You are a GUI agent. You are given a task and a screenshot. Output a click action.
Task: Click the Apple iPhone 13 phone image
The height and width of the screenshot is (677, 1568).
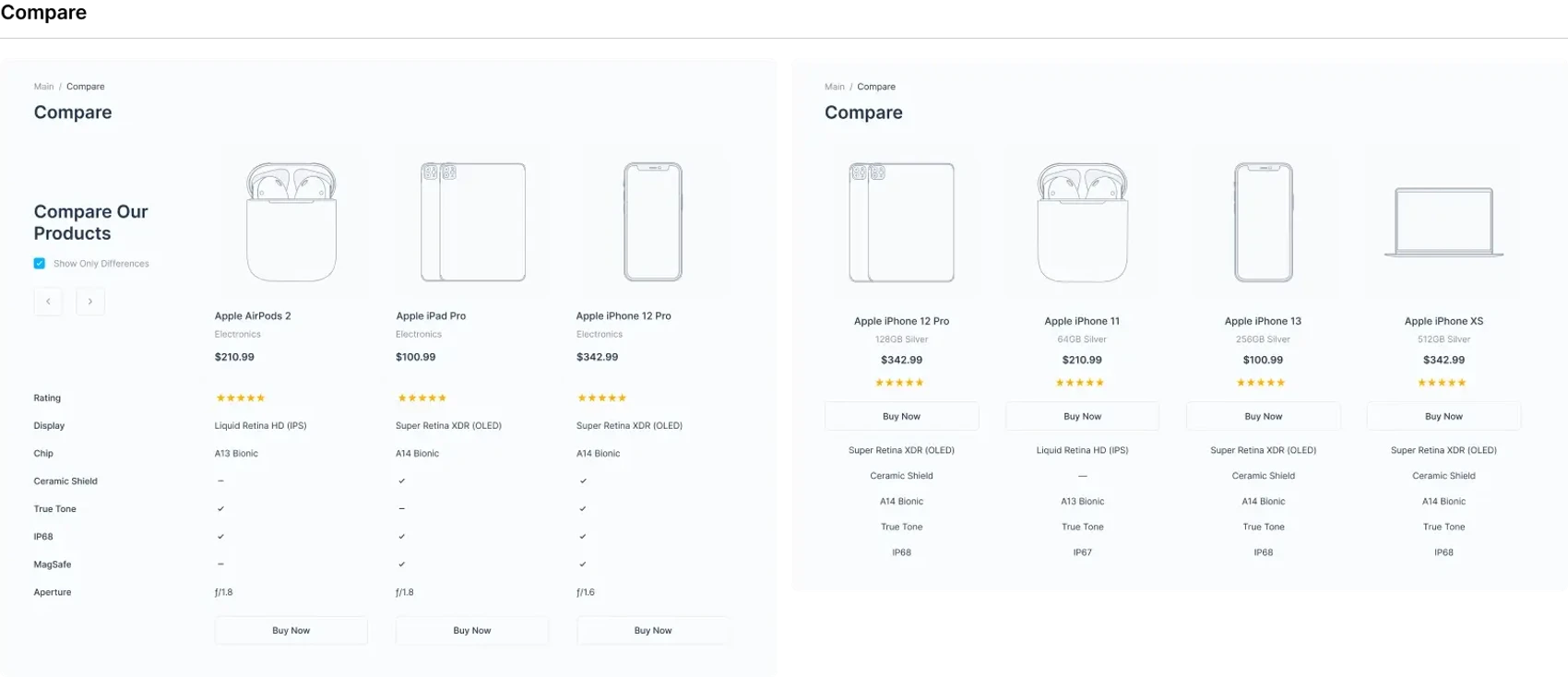(x=1263, y=221)
